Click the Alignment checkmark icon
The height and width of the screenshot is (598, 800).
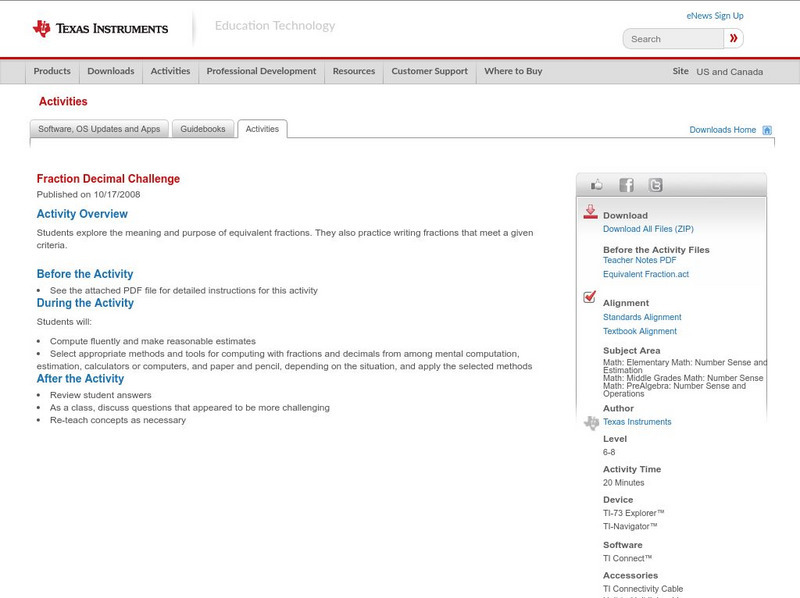click(590, 296)
